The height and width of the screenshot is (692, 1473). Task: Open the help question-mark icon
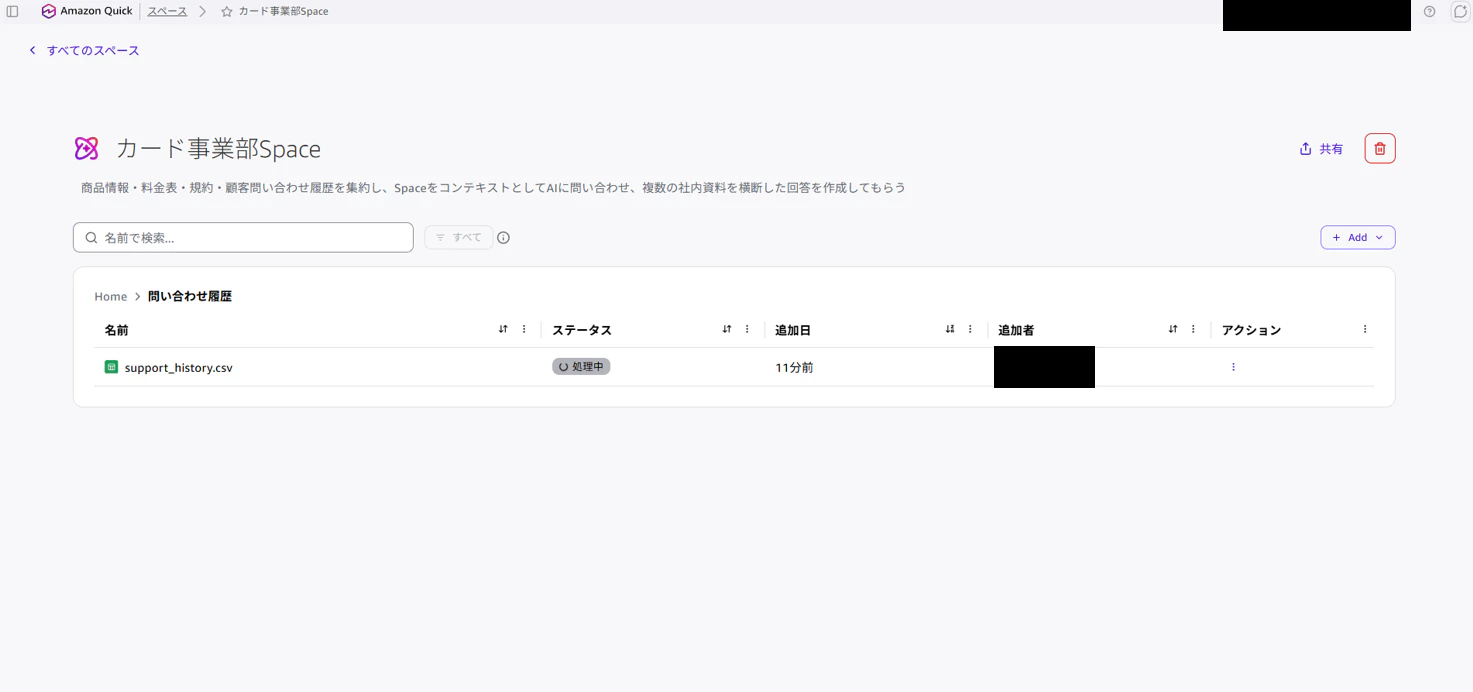click(1429, 11)
